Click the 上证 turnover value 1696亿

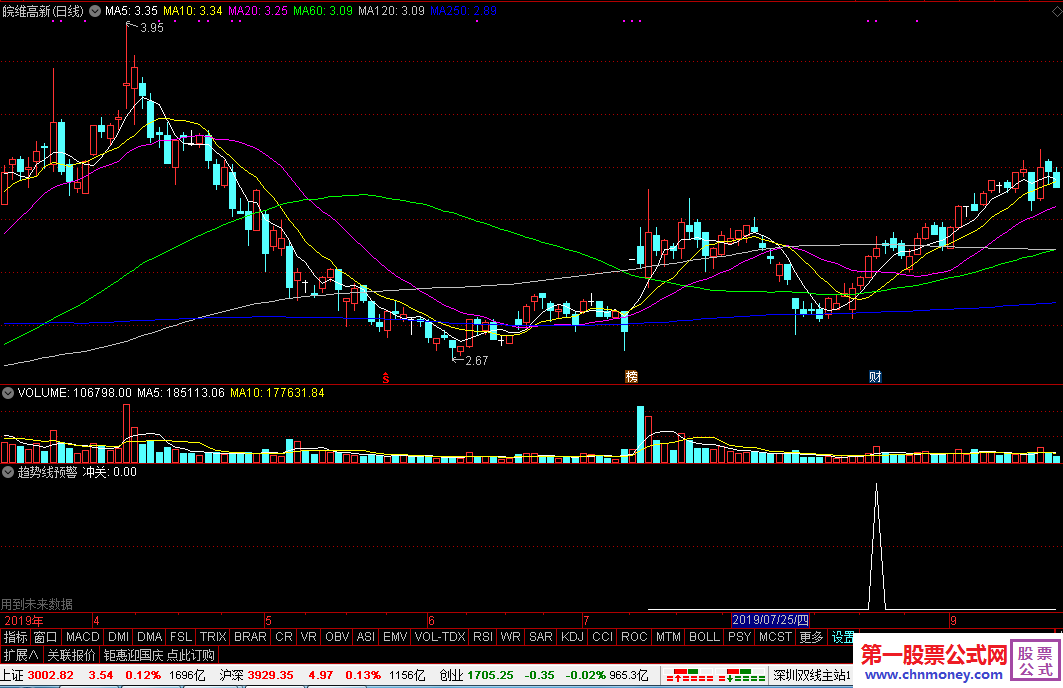point(187,675)
